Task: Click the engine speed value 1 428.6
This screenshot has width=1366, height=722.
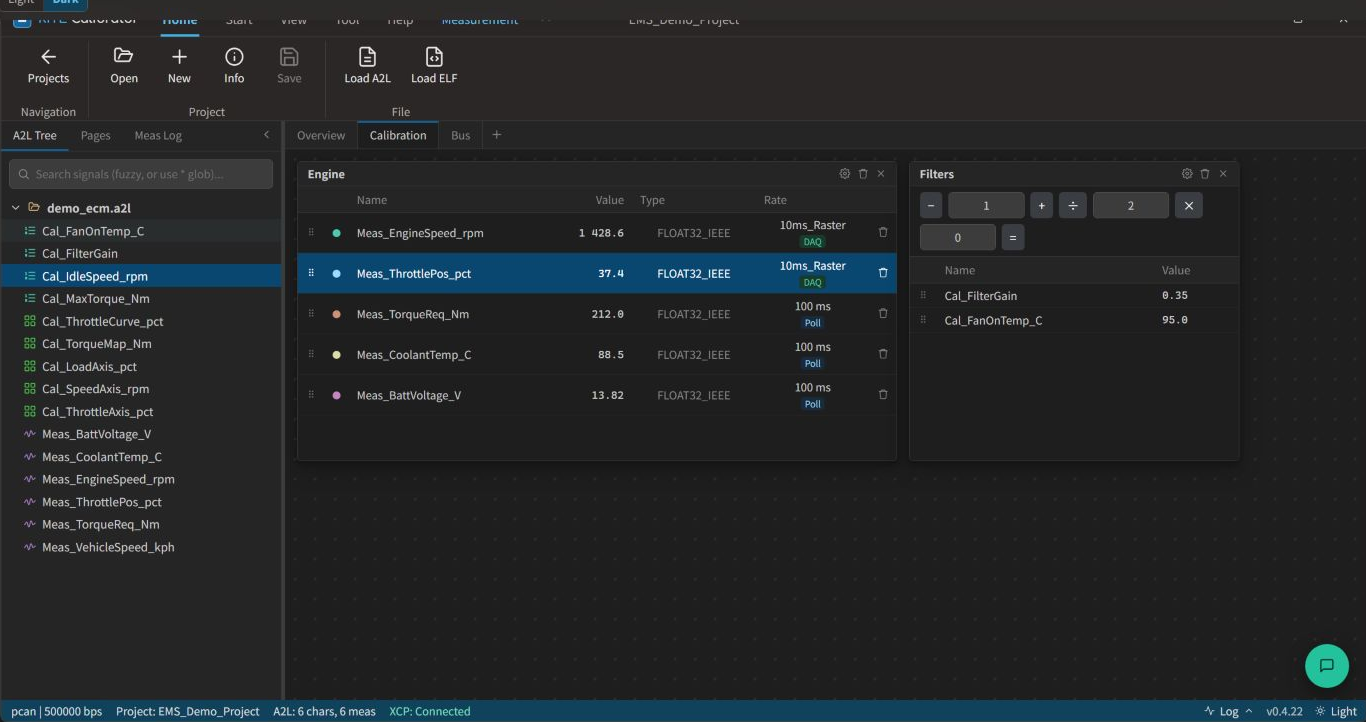Action: point(601,233)
